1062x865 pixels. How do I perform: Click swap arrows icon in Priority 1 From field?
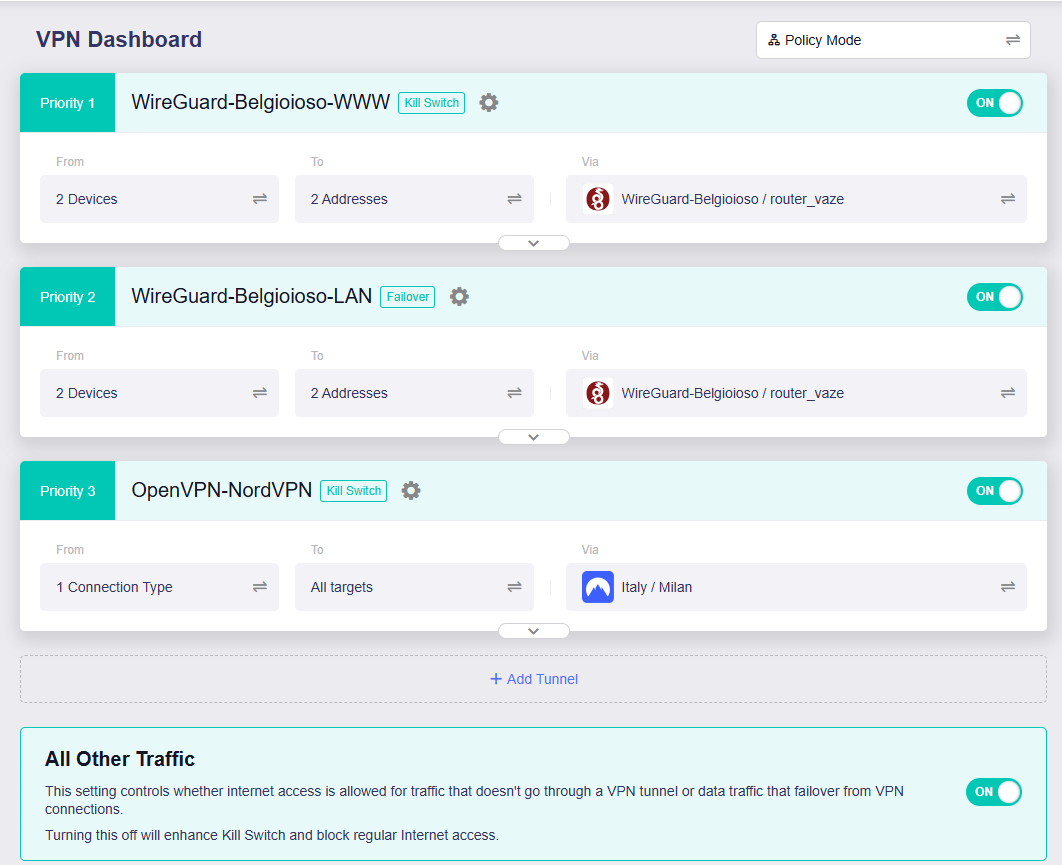click(x=260, y=199)
